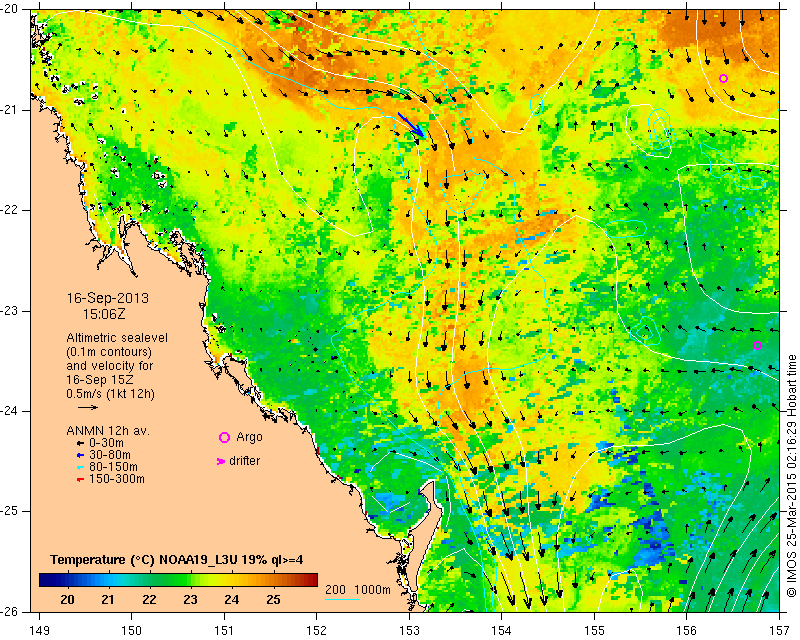Click the '16-Sep 15Z' text
The width and height of the screenshot is (800, 640).
click(x=100, y=380)
